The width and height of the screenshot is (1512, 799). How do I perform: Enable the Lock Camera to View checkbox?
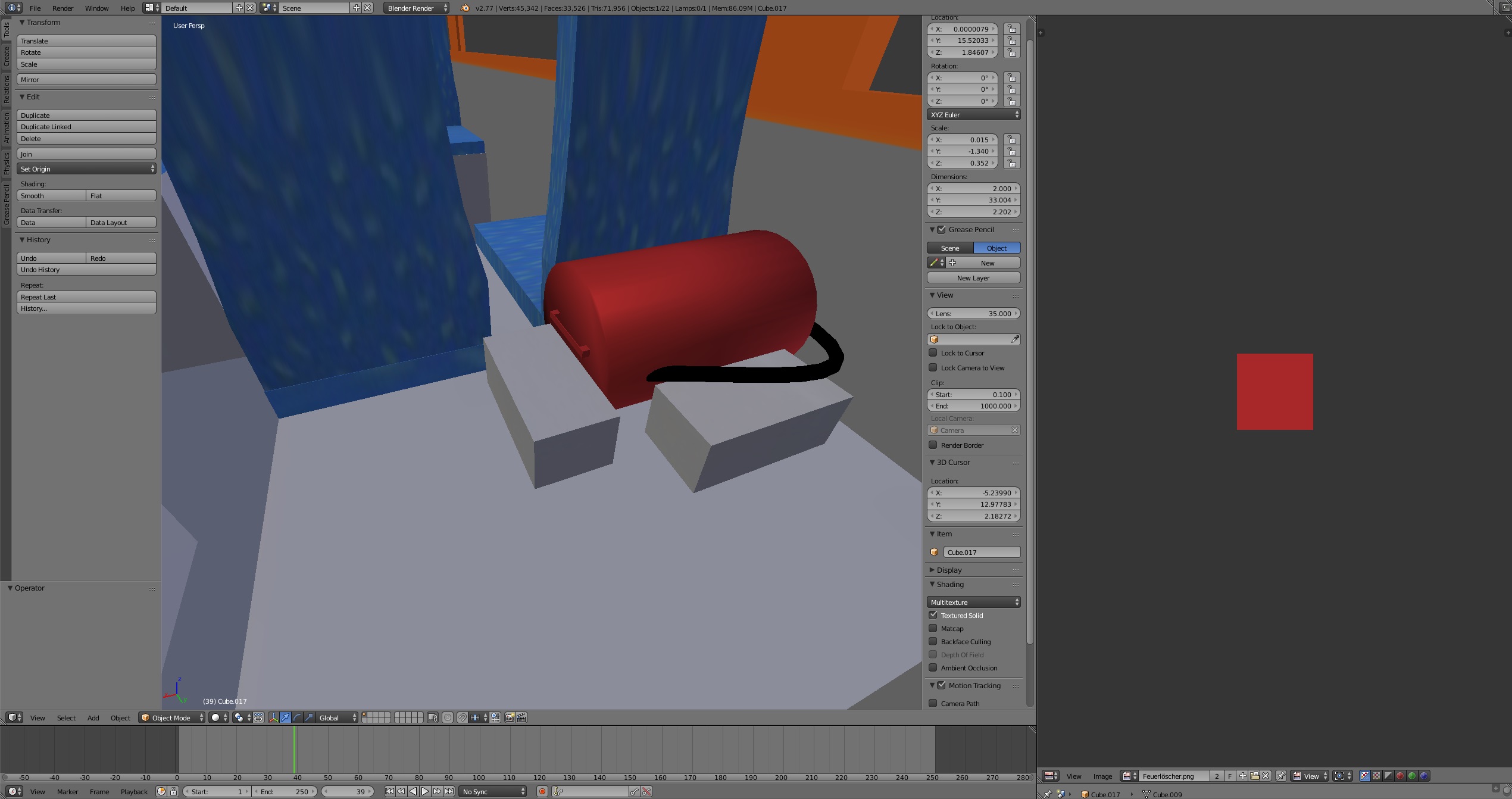point(933,367)
